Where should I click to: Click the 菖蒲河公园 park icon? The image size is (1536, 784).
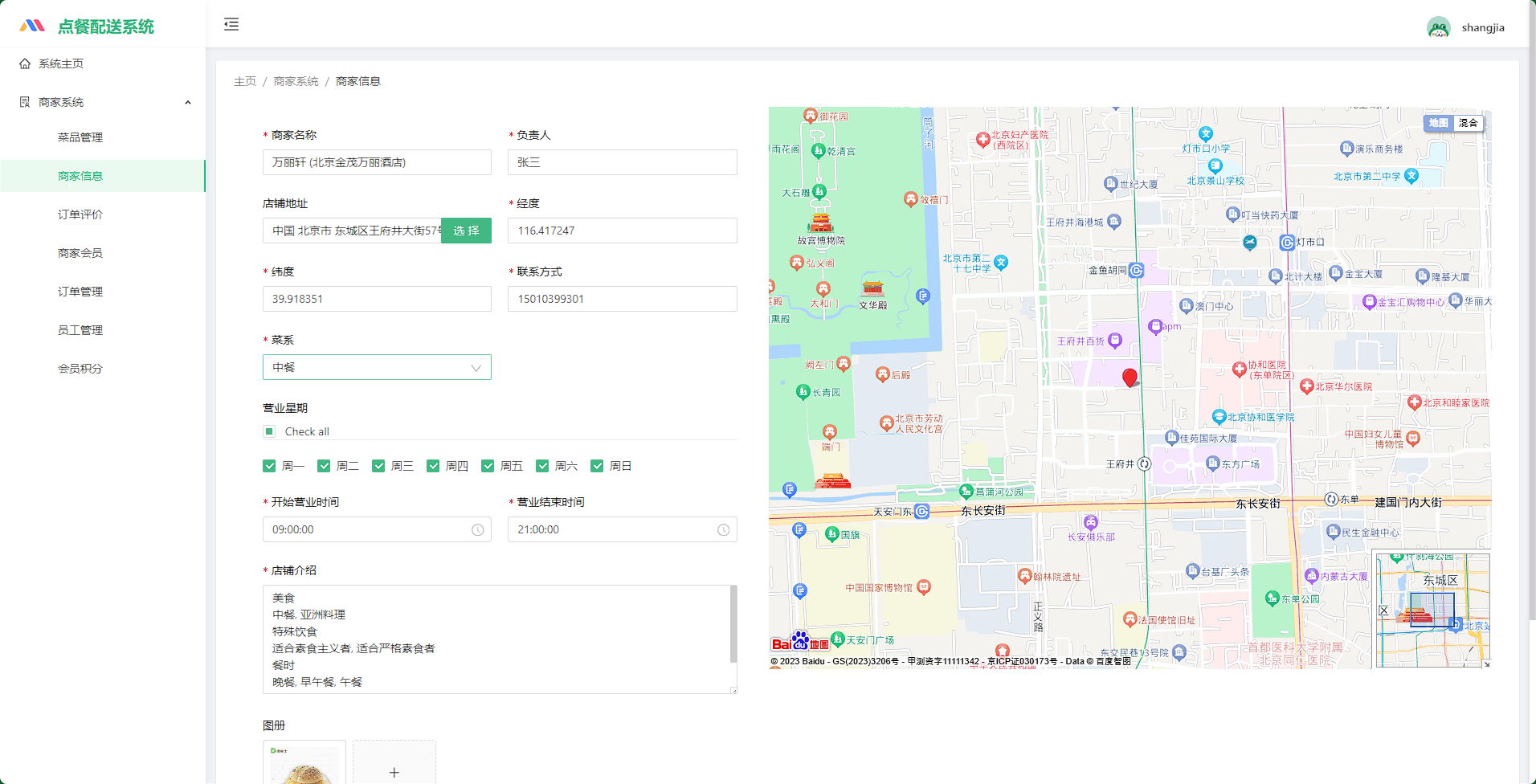point(966,492)
